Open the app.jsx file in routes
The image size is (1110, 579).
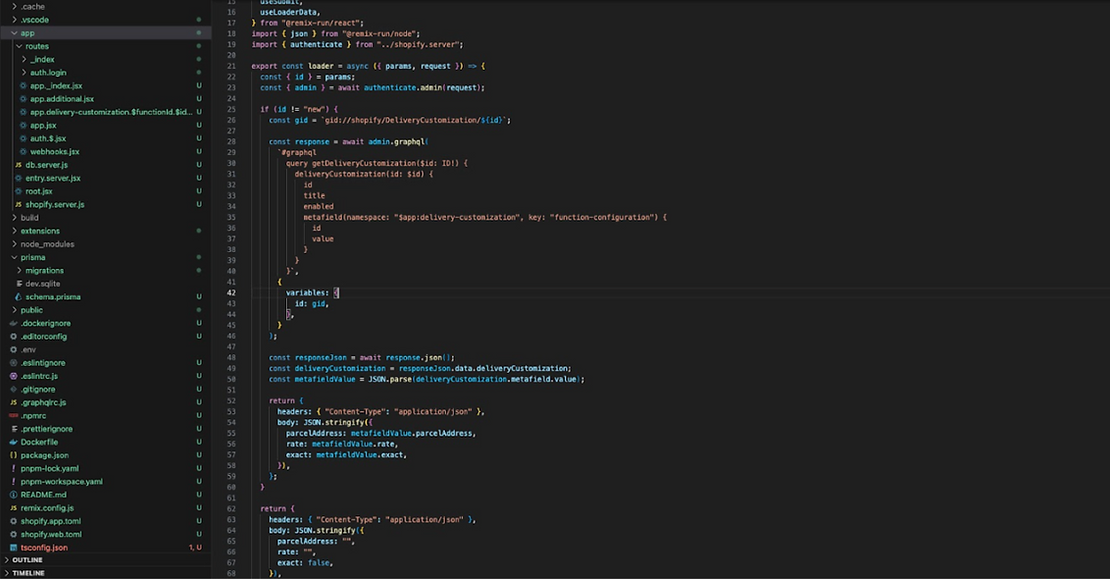(x=105, y=125)
